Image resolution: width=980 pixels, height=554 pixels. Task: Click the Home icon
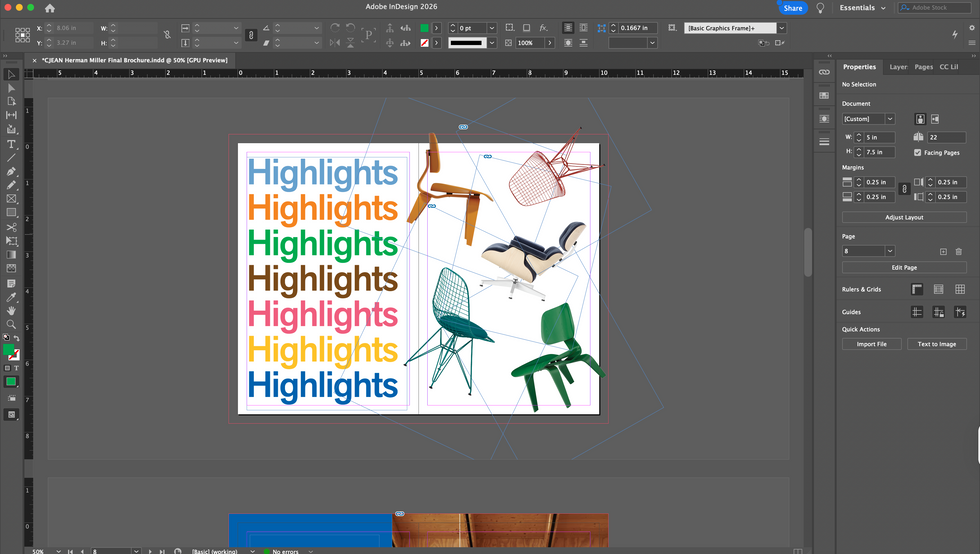[x=50, y=8]
